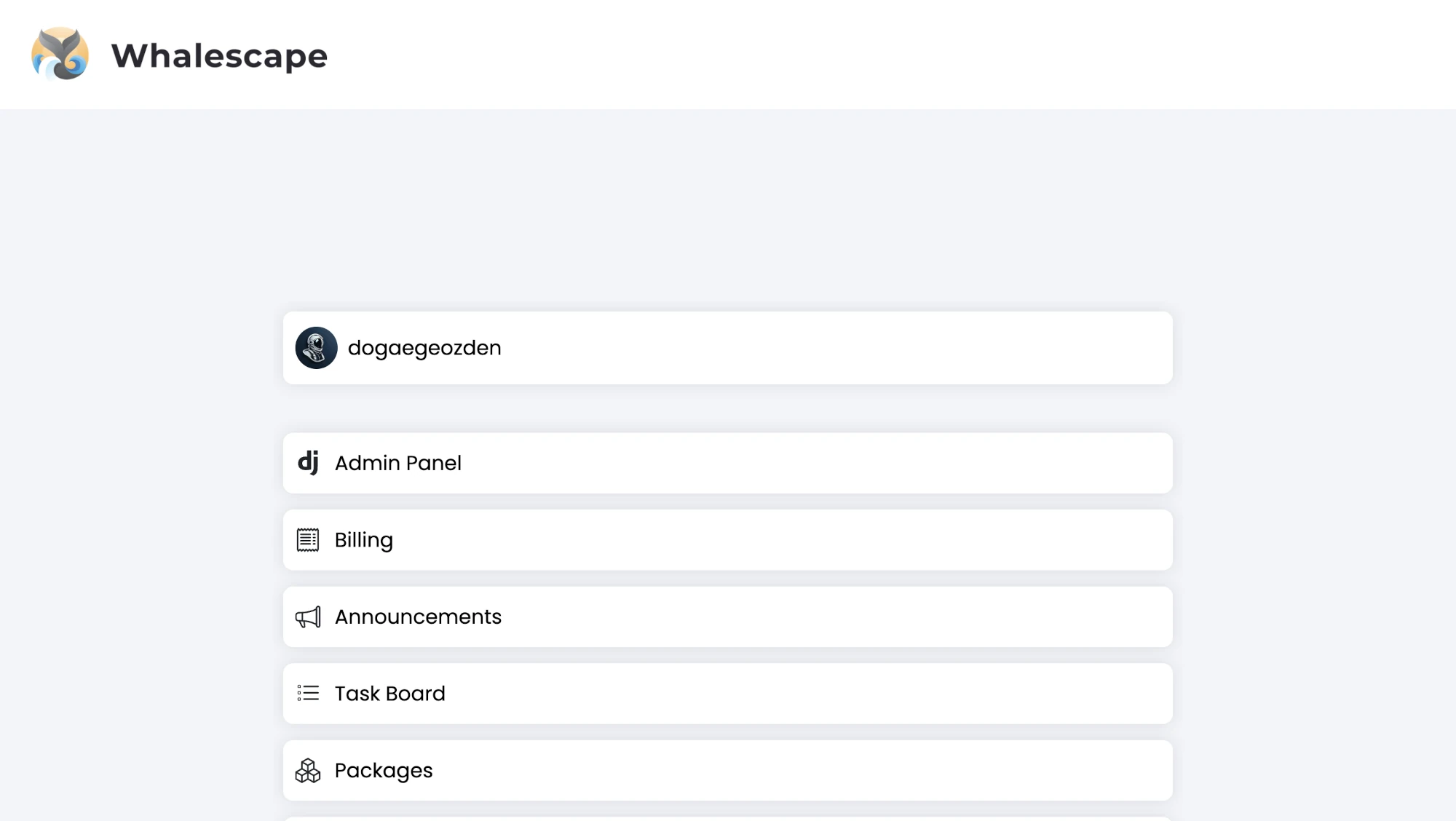Open the Admin Panel entry
This screenshot has height=821, width=1456.
tap(728, 463)
